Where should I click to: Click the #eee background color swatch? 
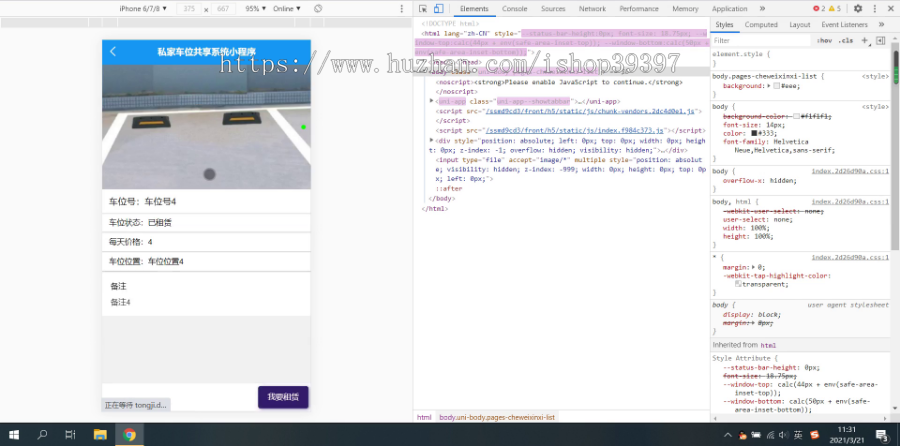point(776,86)
